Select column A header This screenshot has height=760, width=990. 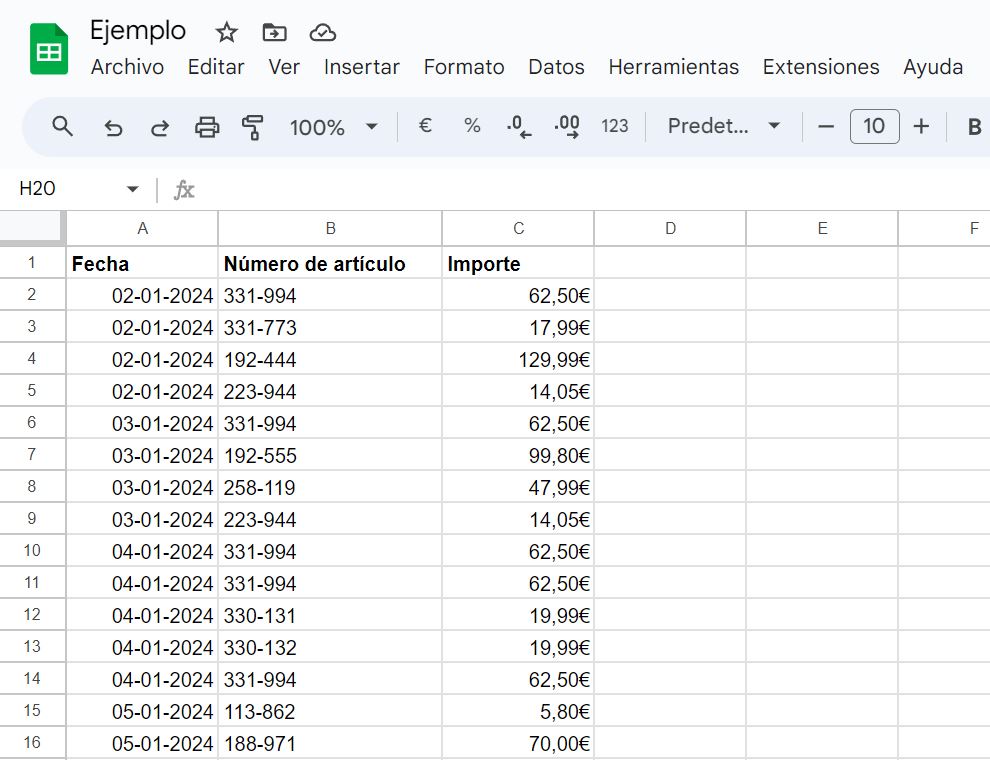[142, 229]
